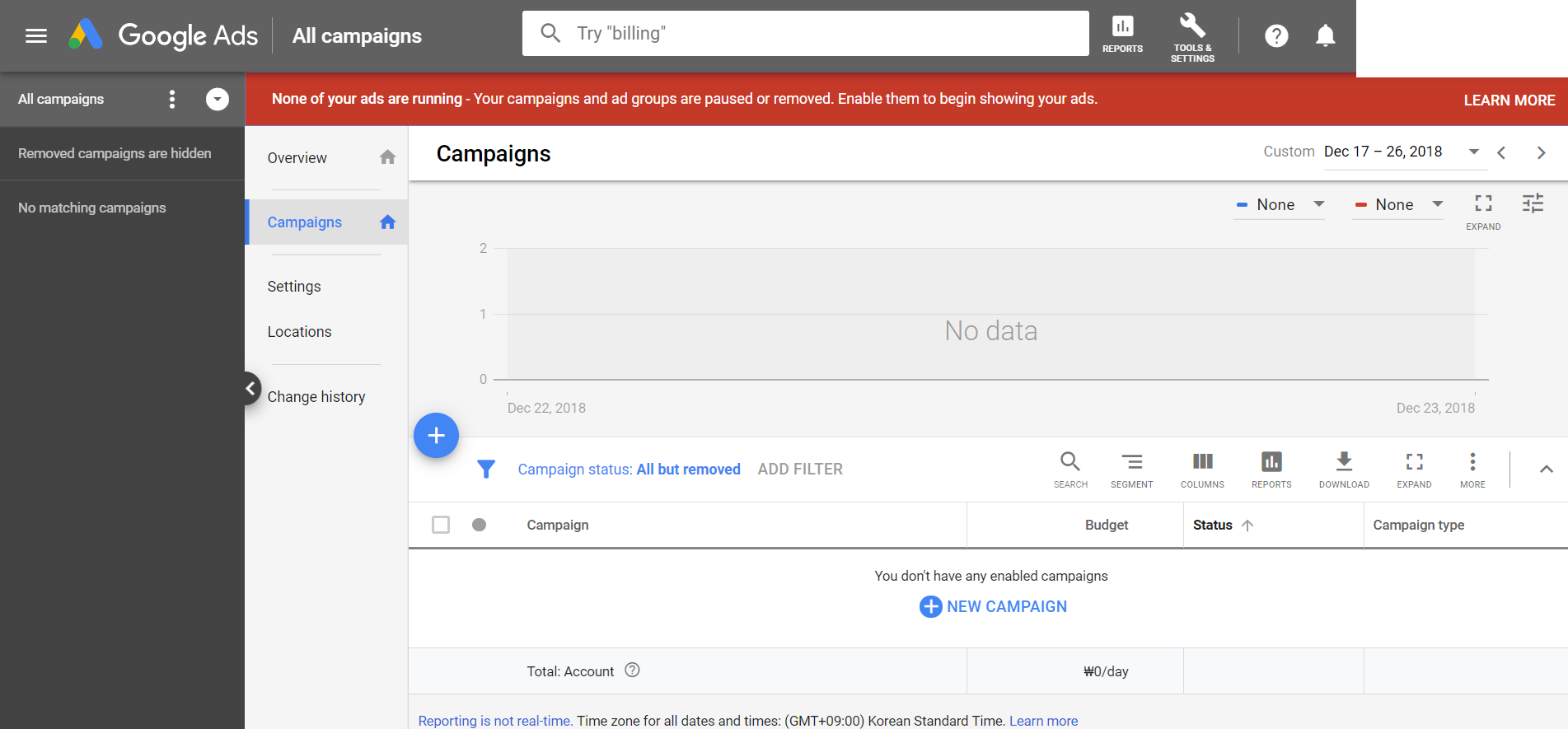The image size is (1568, 729).
Task: Expand the chart view
Action: [x=1483, y=212]
